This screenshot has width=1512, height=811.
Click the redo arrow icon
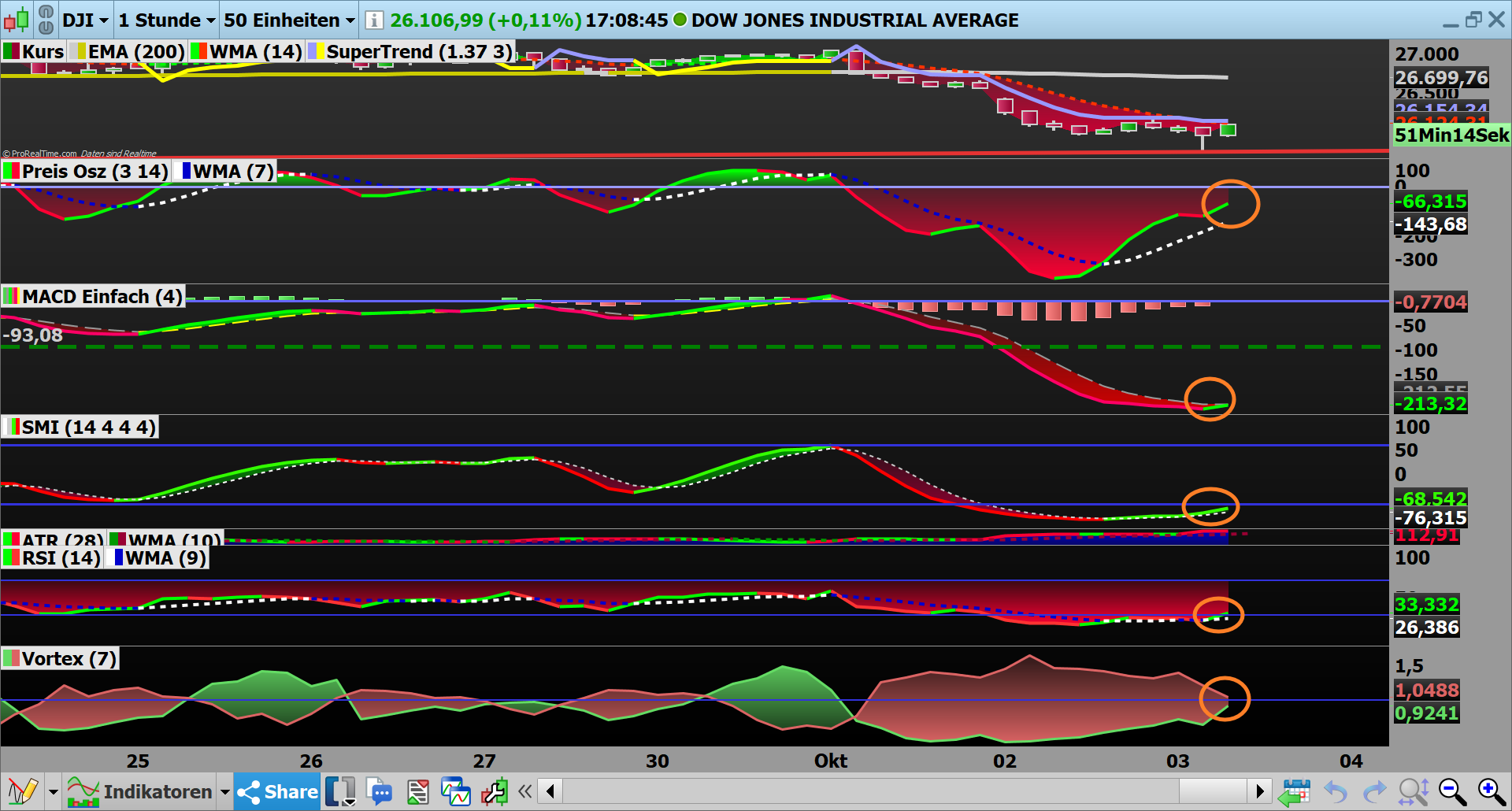pyautogui.click(x=1374, y=791)
